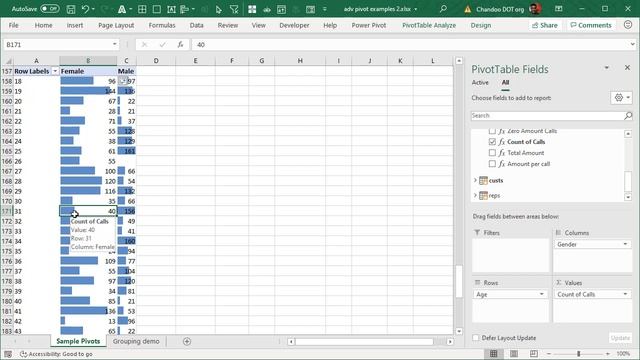Select the Active tab in PivotTable Fields
The height and width of the screenshot is (360, 640).
point(480,82)
